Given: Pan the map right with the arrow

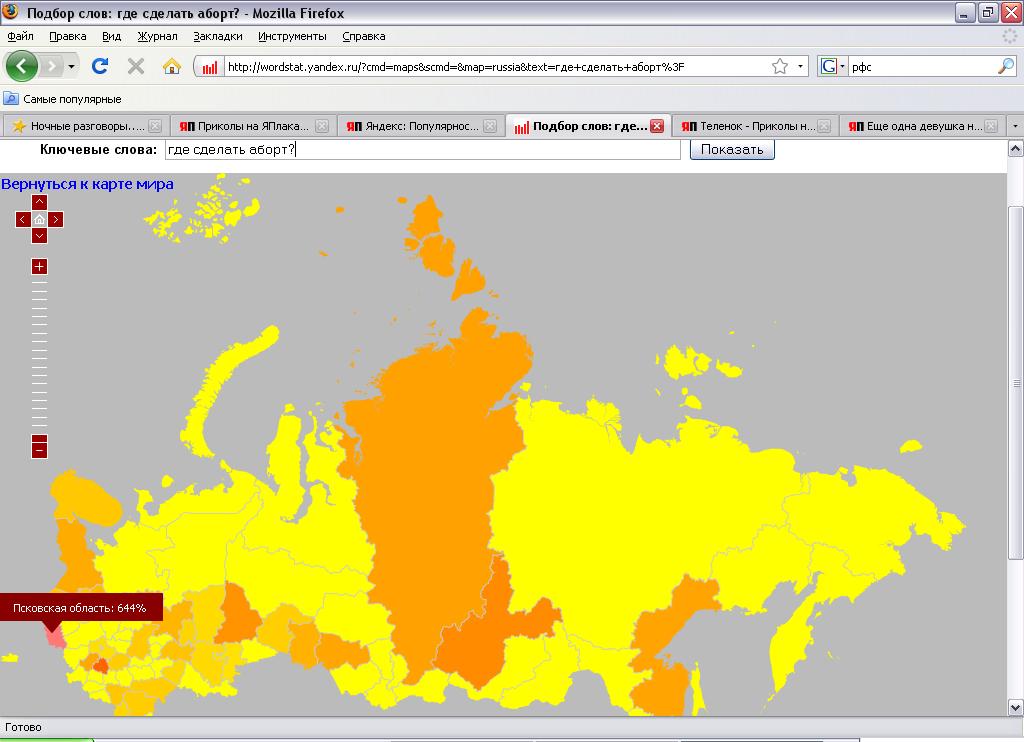Looking at the screenshot, I should pyautogui.click(x=56, y=219).
